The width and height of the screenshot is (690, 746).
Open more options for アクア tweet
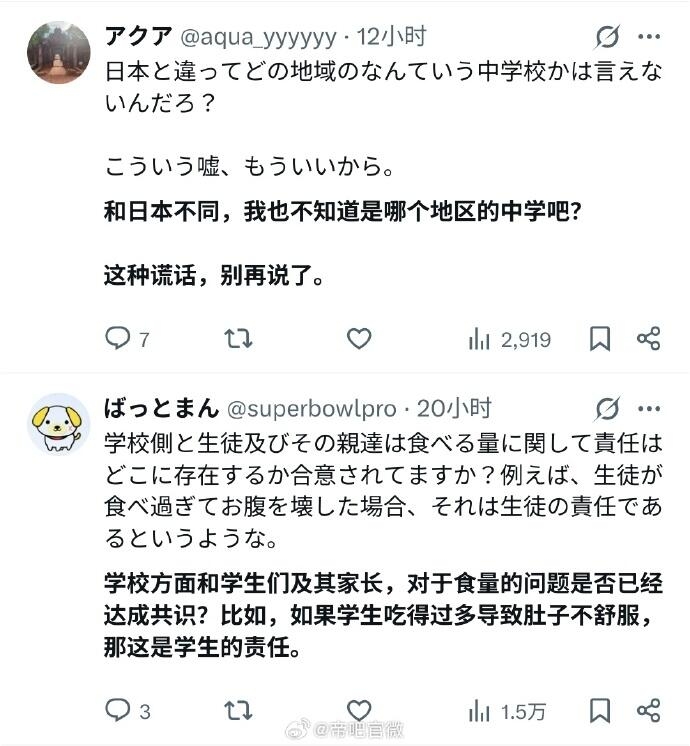pyautogui.click(x=649, y=38)
